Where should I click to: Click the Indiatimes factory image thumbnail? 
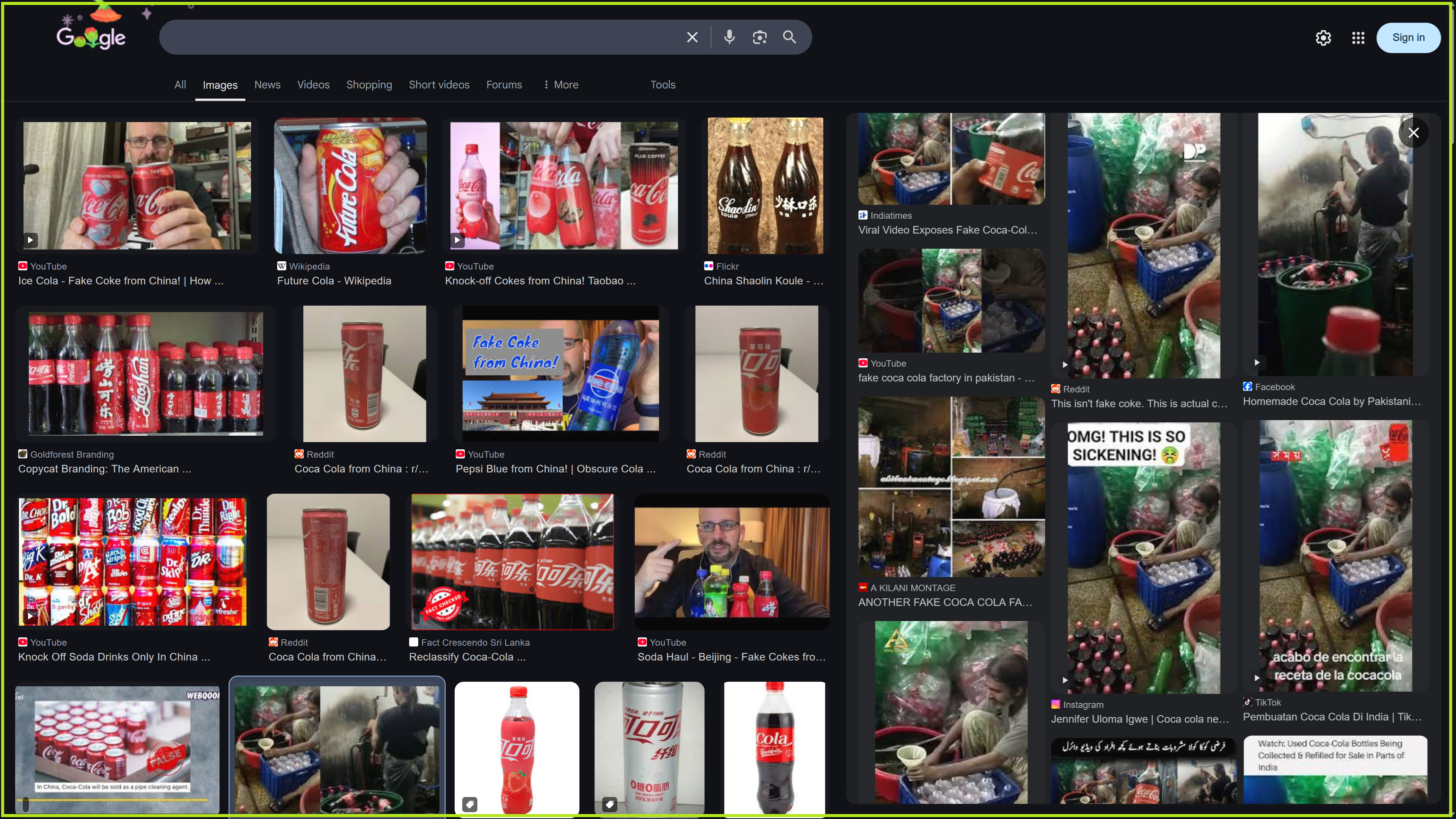(951, 159)
